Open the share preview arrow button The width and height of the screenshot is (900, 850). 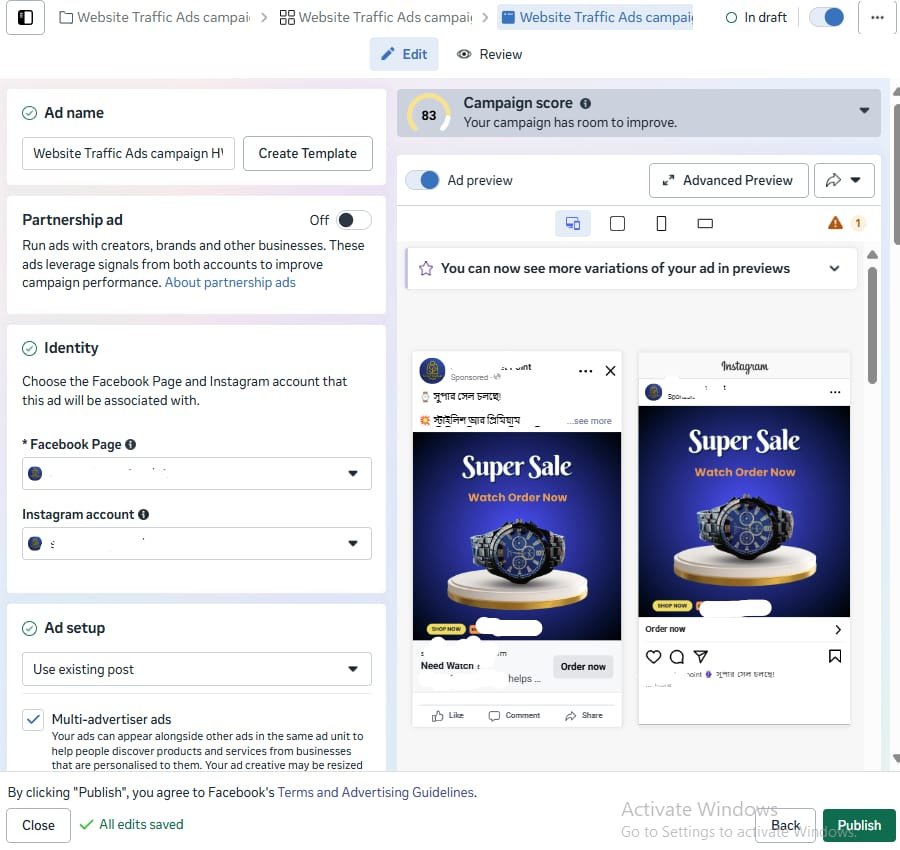(x=844, y=180)
